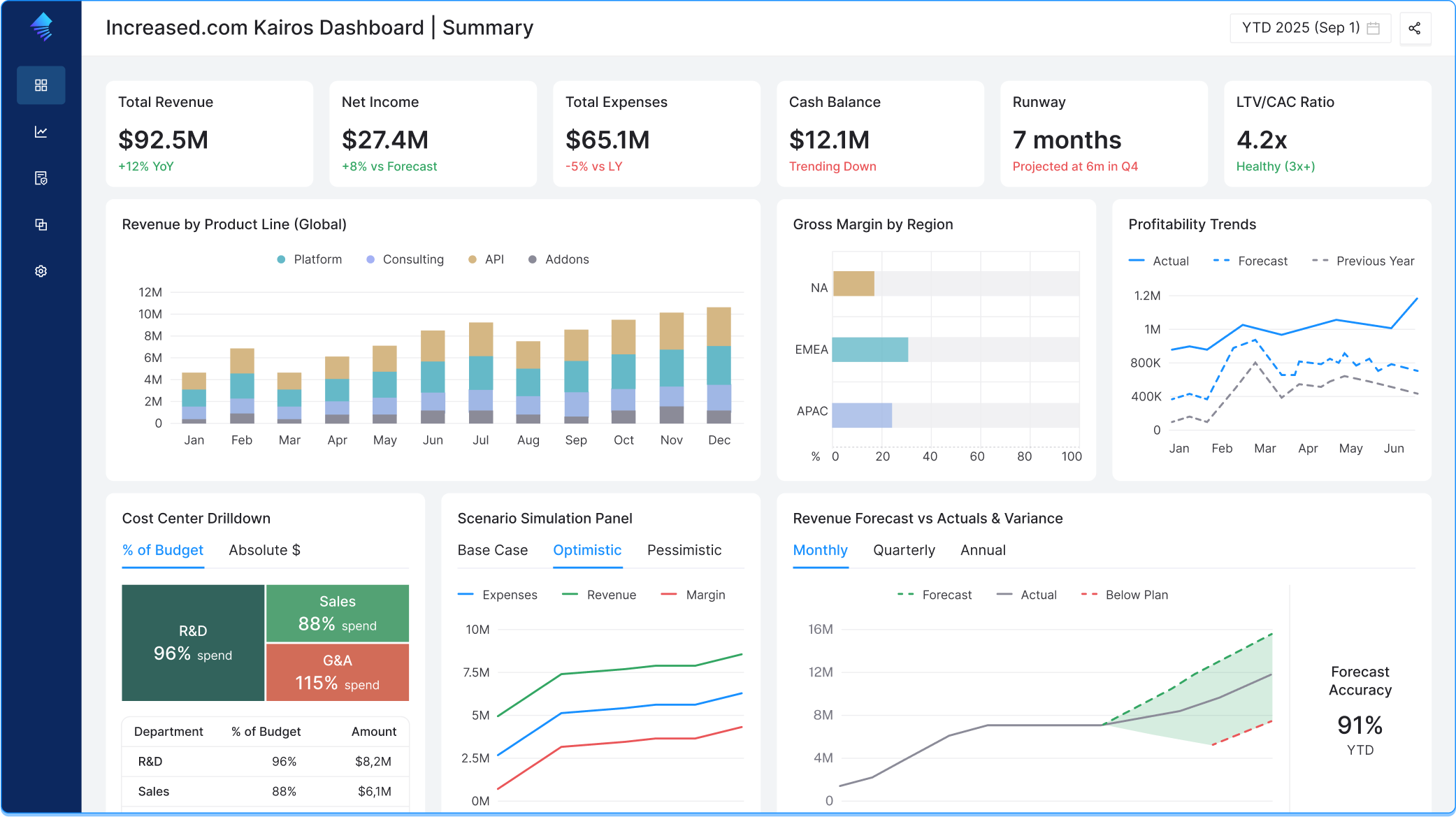Click the EMEA gross margin bar
The height and width of the screenshot is (817, 1456).
click(870, 349)
